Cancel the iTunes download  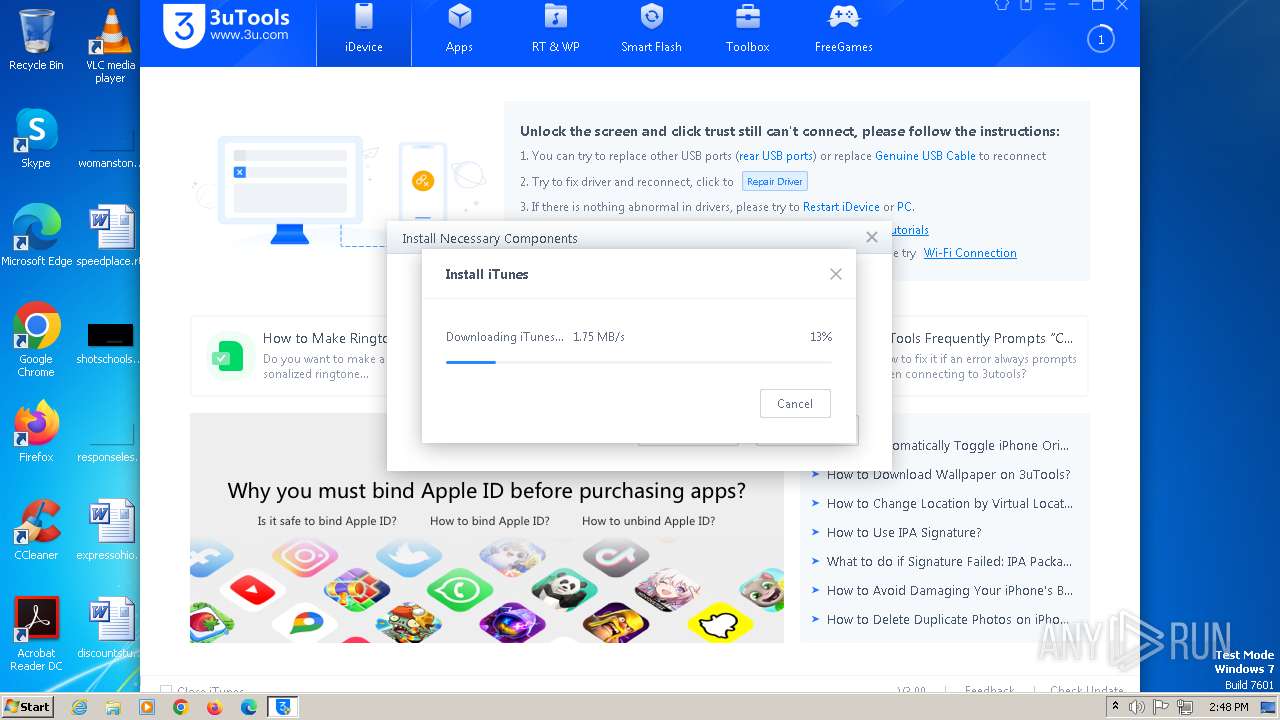(795, 404)
